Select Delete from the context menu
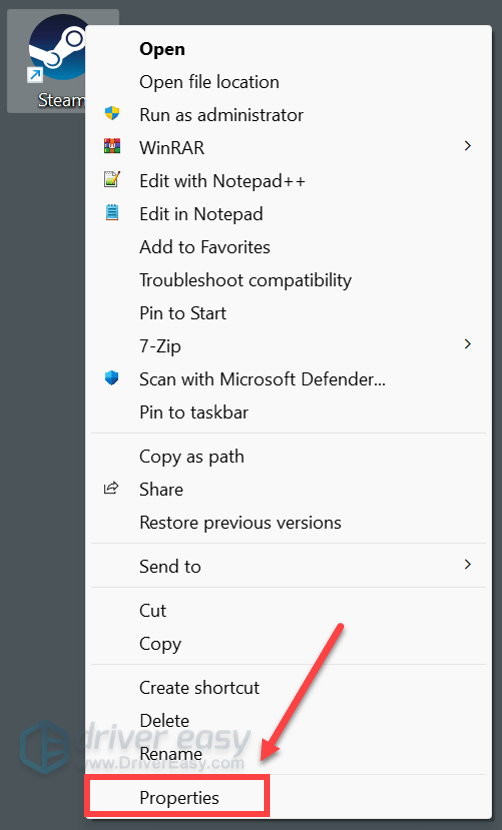Image resolution: width=502 pixels, height=830 pixels. point(164,721)
